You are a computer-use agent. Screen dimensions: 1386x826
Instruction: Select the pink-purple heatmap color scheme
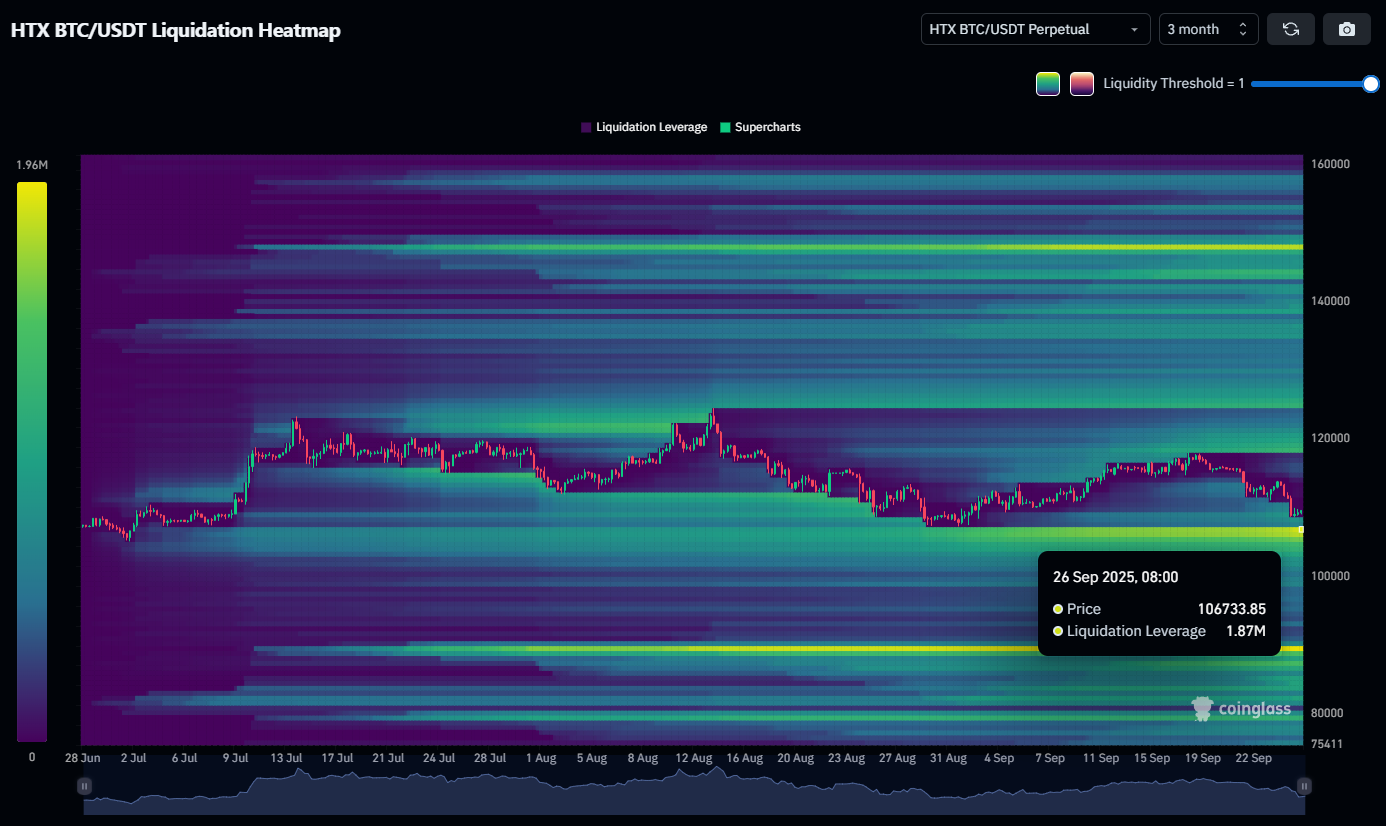1081,84
